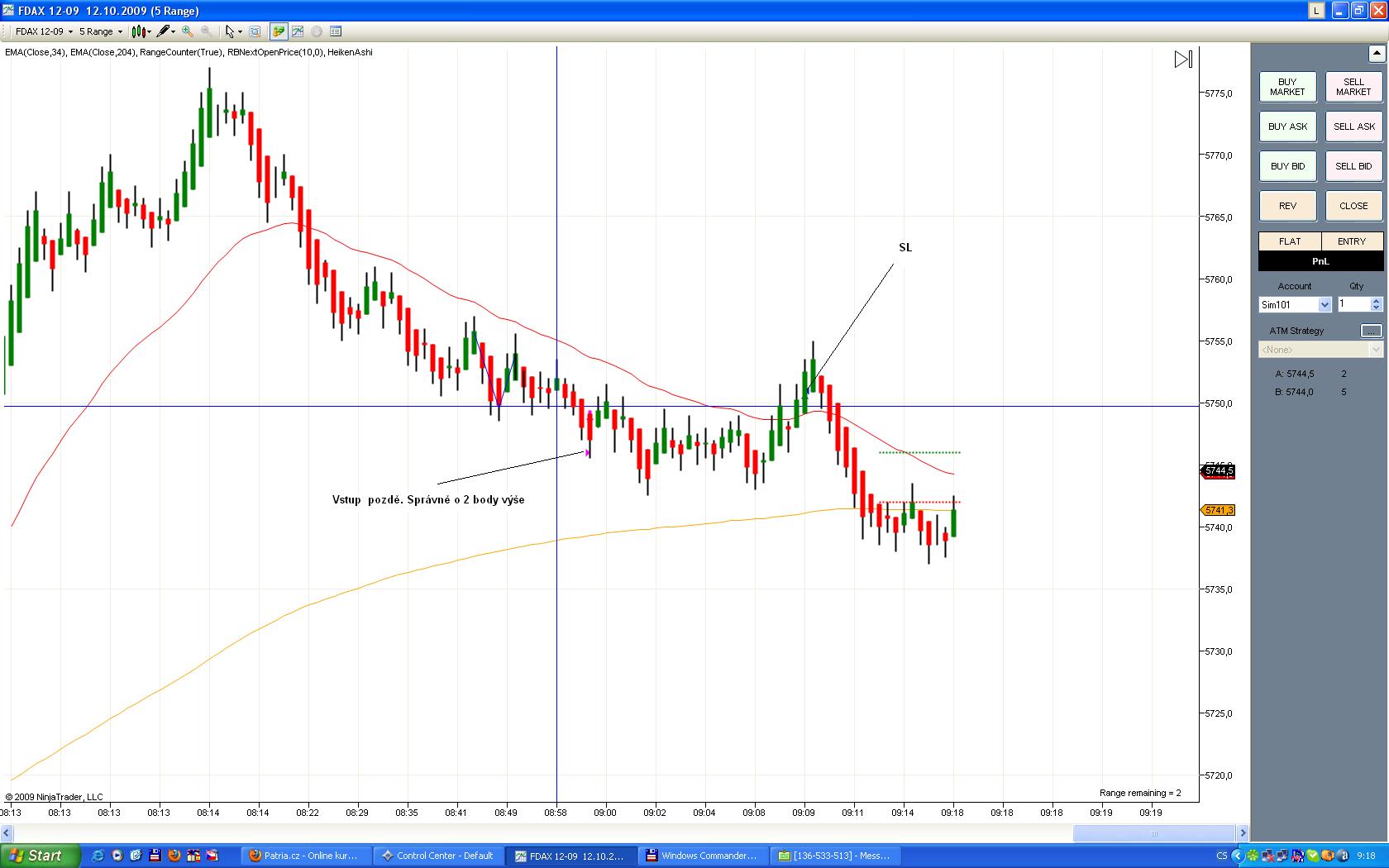Select the arrow pointer cursor tool
Viewport: 1389px width, 868px height.
click(230, 31)
